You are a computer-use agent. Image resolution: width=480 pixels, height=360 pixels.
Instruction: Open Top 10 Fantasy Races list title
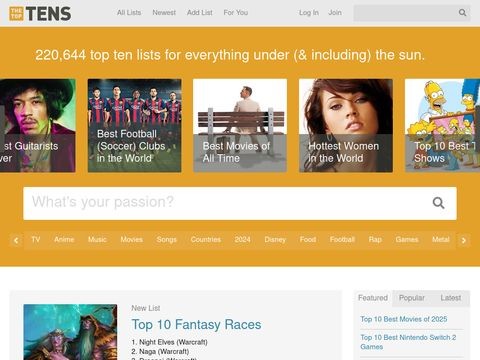click(196, 325)
